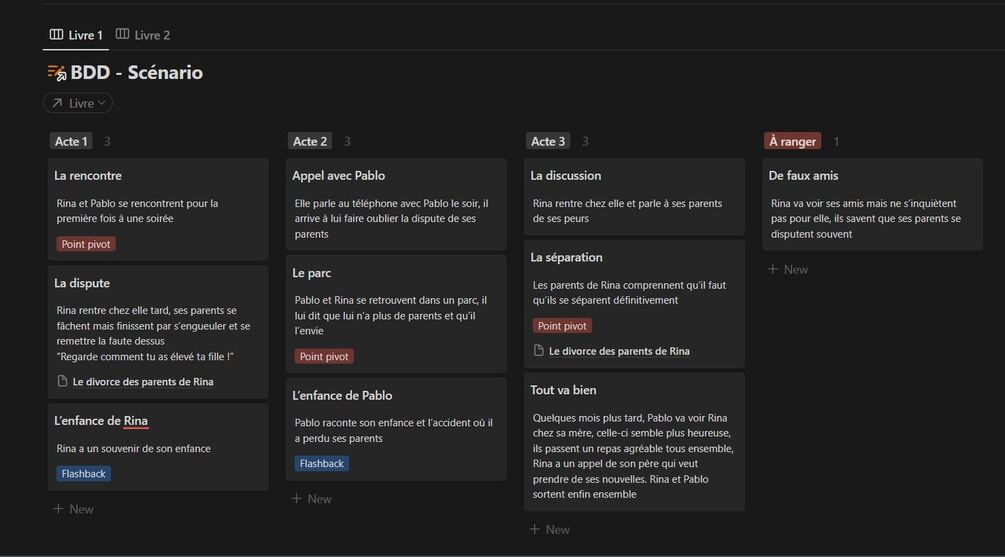Click the plus icon under À ranger column

[x=772, y=269]
